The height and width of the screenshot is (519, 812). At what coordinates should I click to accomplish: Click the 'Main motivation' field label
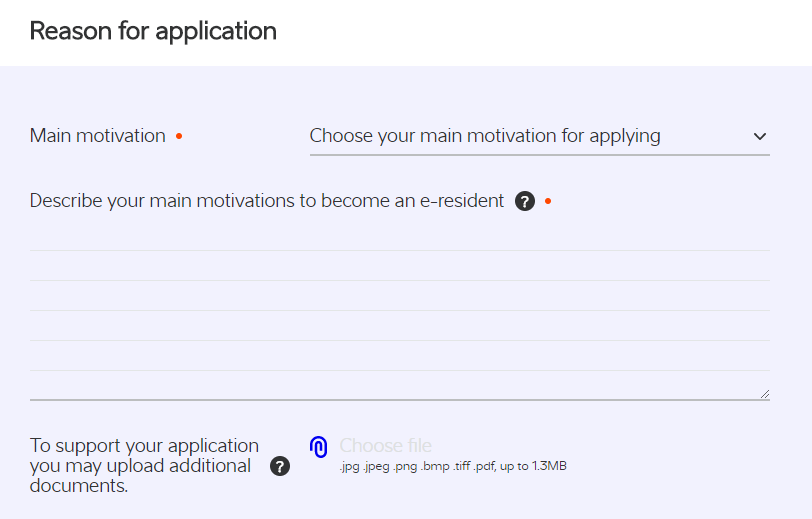pos(97,136)
